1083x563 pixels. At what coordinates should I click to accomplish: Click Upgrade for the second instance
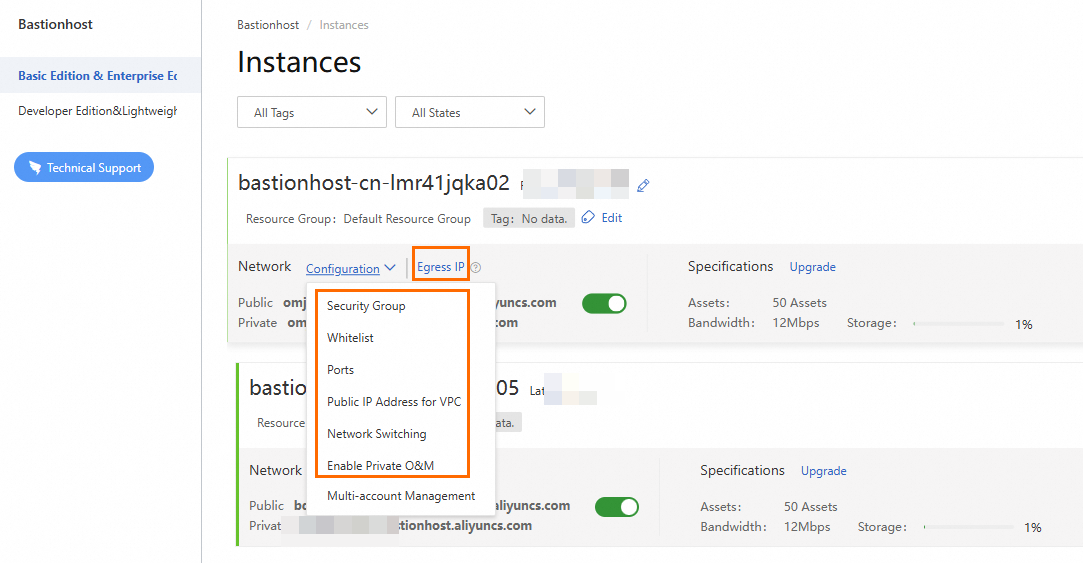point(823,470)
